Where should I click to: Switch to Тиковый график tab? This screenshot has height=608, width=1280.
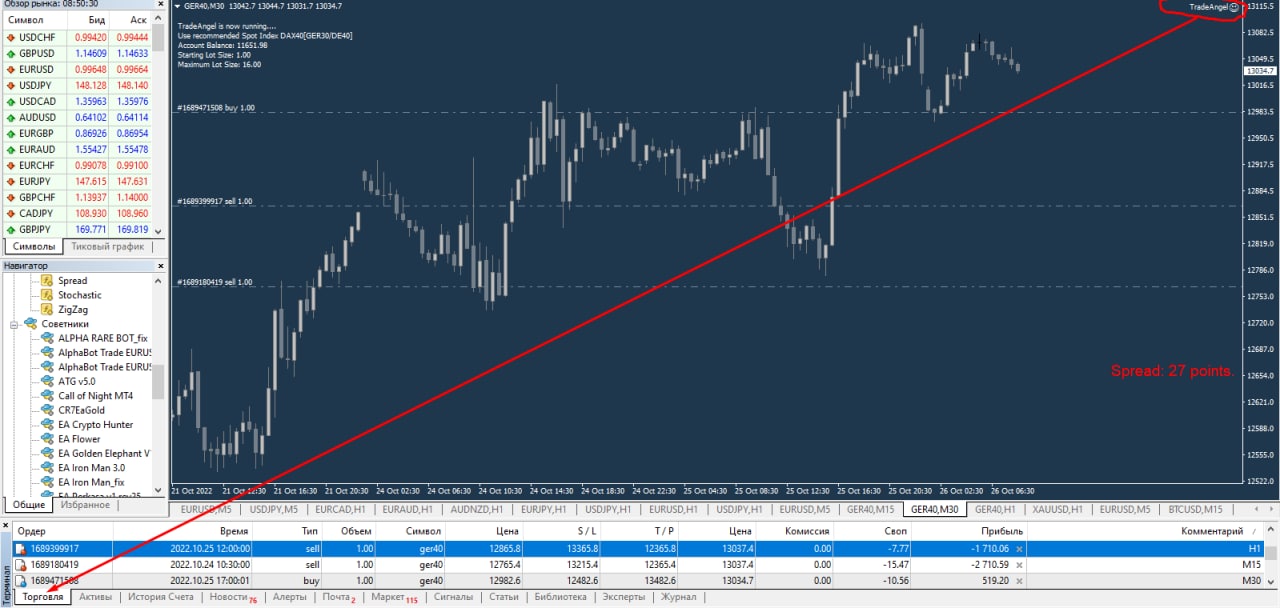coord(107,246)
